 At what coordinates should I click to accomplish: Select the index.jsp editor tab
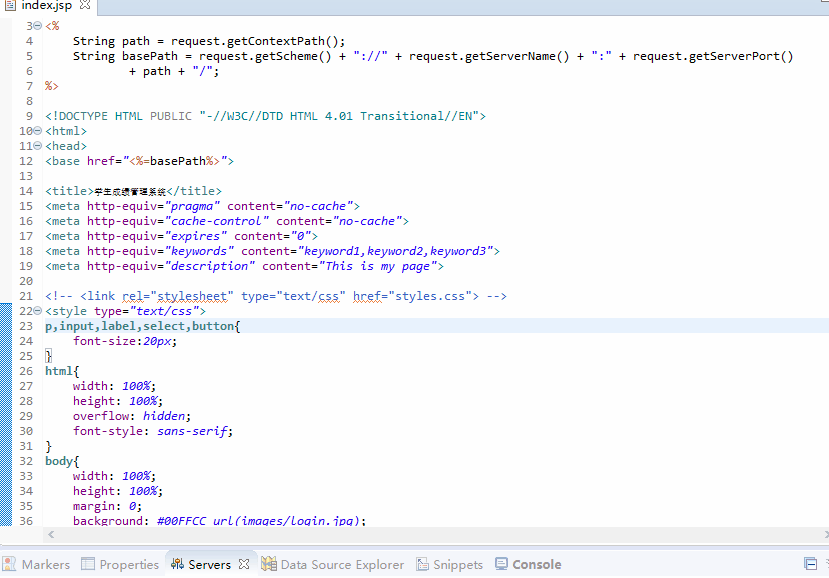[x=47, y=5]
